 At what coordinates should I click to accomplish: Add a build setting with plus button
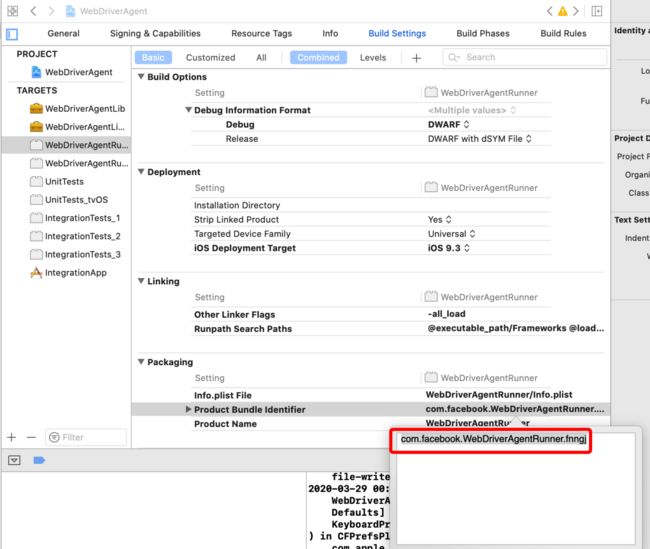tap(417, 58)
